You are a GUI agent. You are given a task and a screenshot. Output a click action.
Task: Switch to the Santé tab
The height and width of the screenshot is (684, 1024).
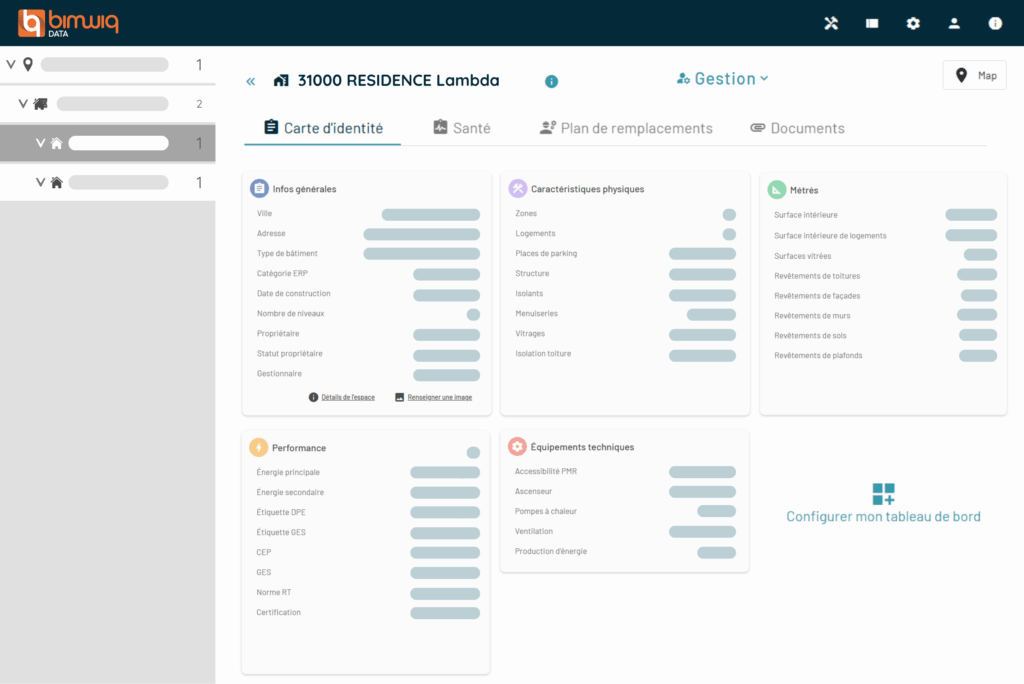(x=461, y=128)
